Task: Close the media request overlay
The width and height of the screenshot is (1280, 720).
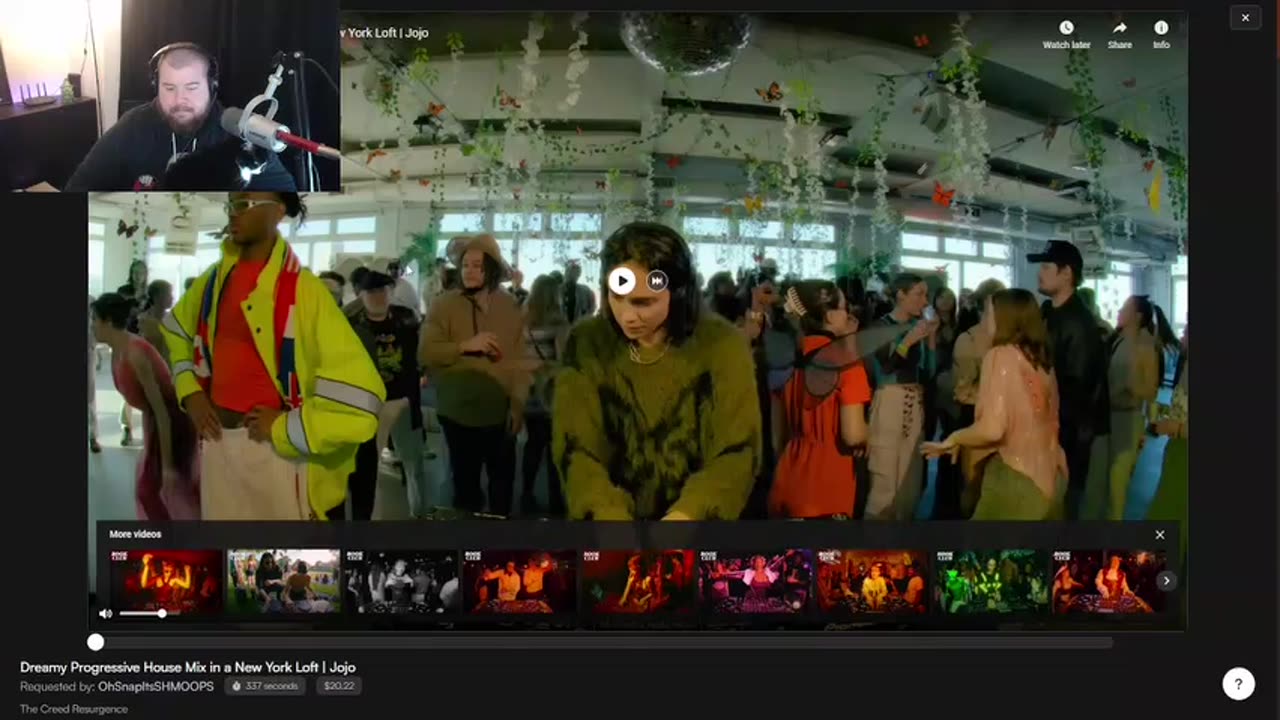Action: 1245,17
